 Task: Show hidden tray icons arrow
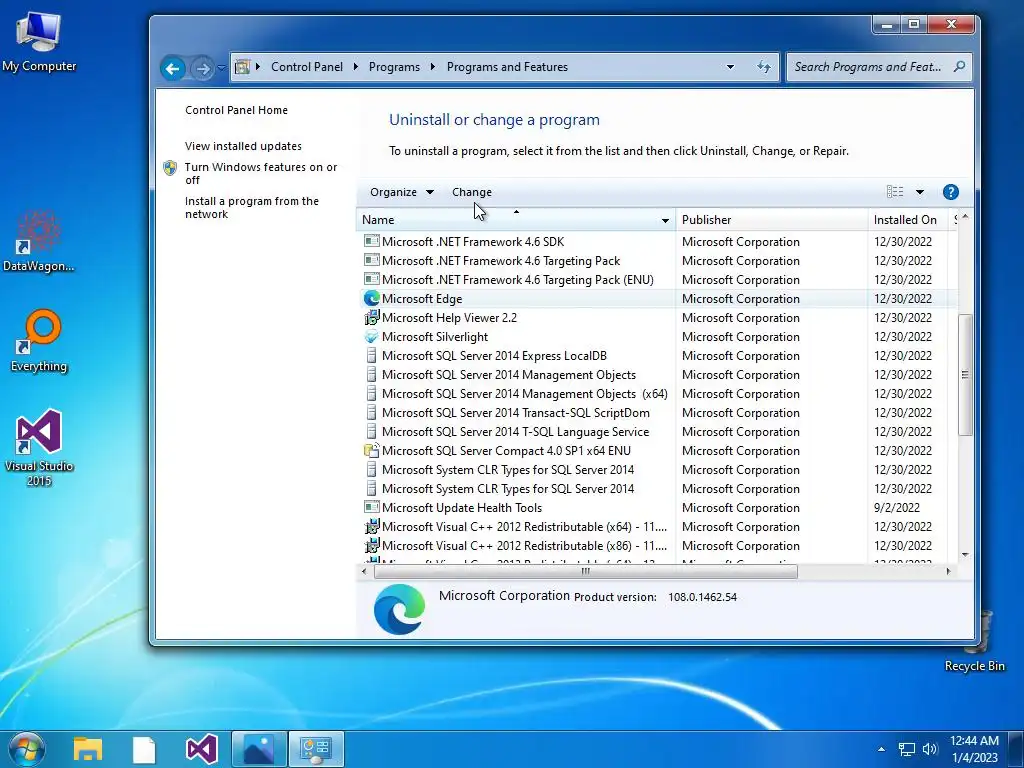pyautogui.click(x=882, y=749)
